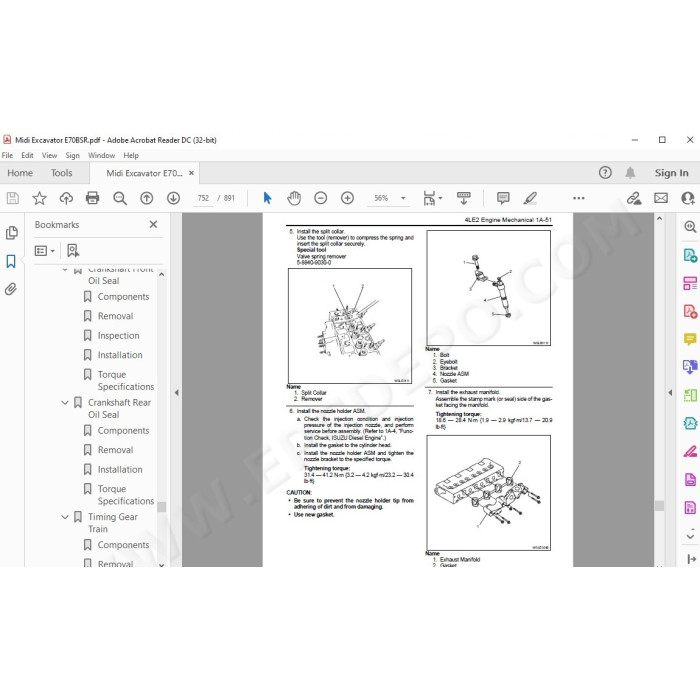This screenshot has height=700, width=700.
Task: Open Installation bookmark under Rear Oil Seal
Action: click(x=120, y=470)
